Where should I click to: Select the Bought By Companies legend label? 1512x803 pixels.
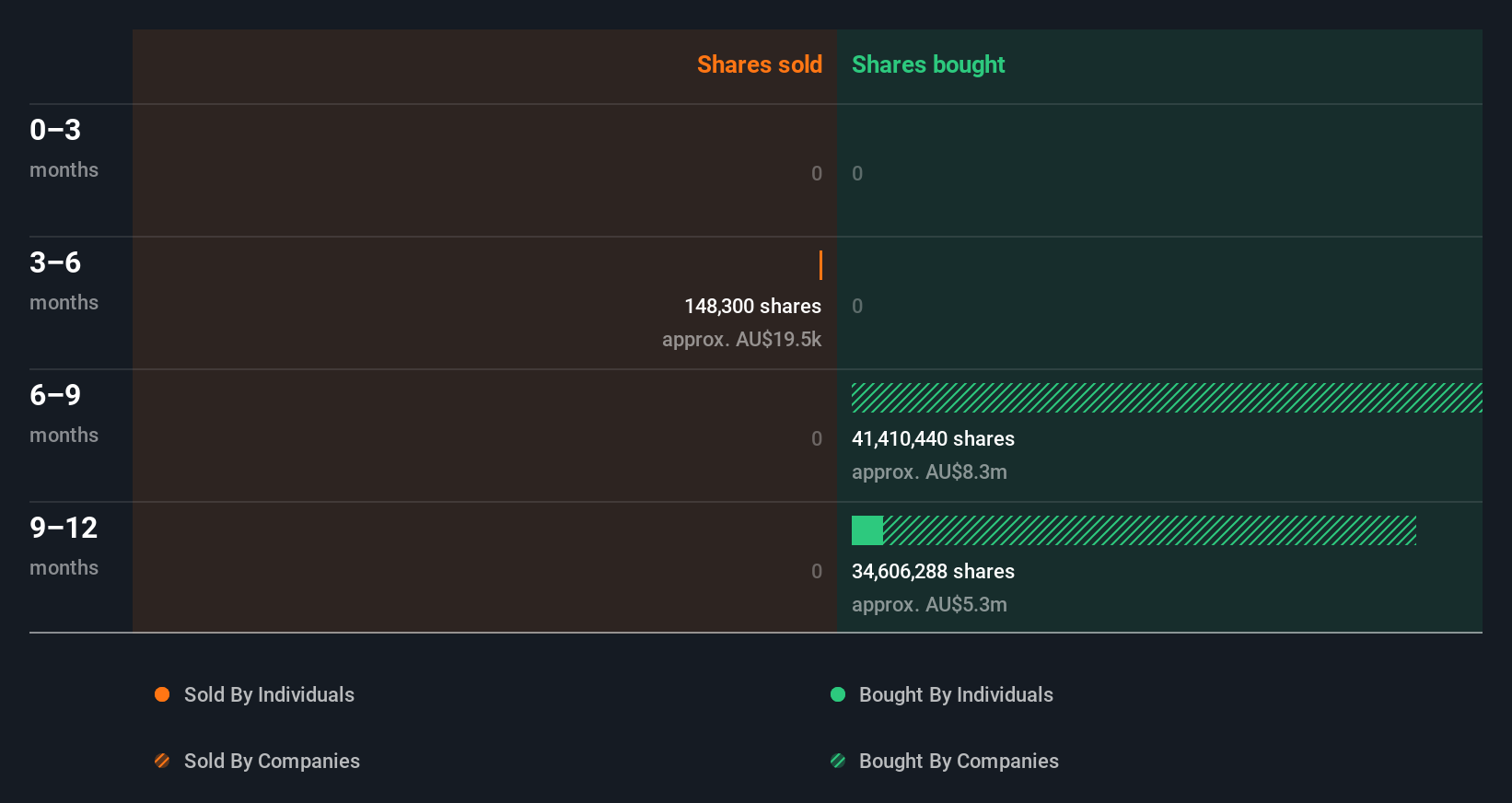point(959,762)
